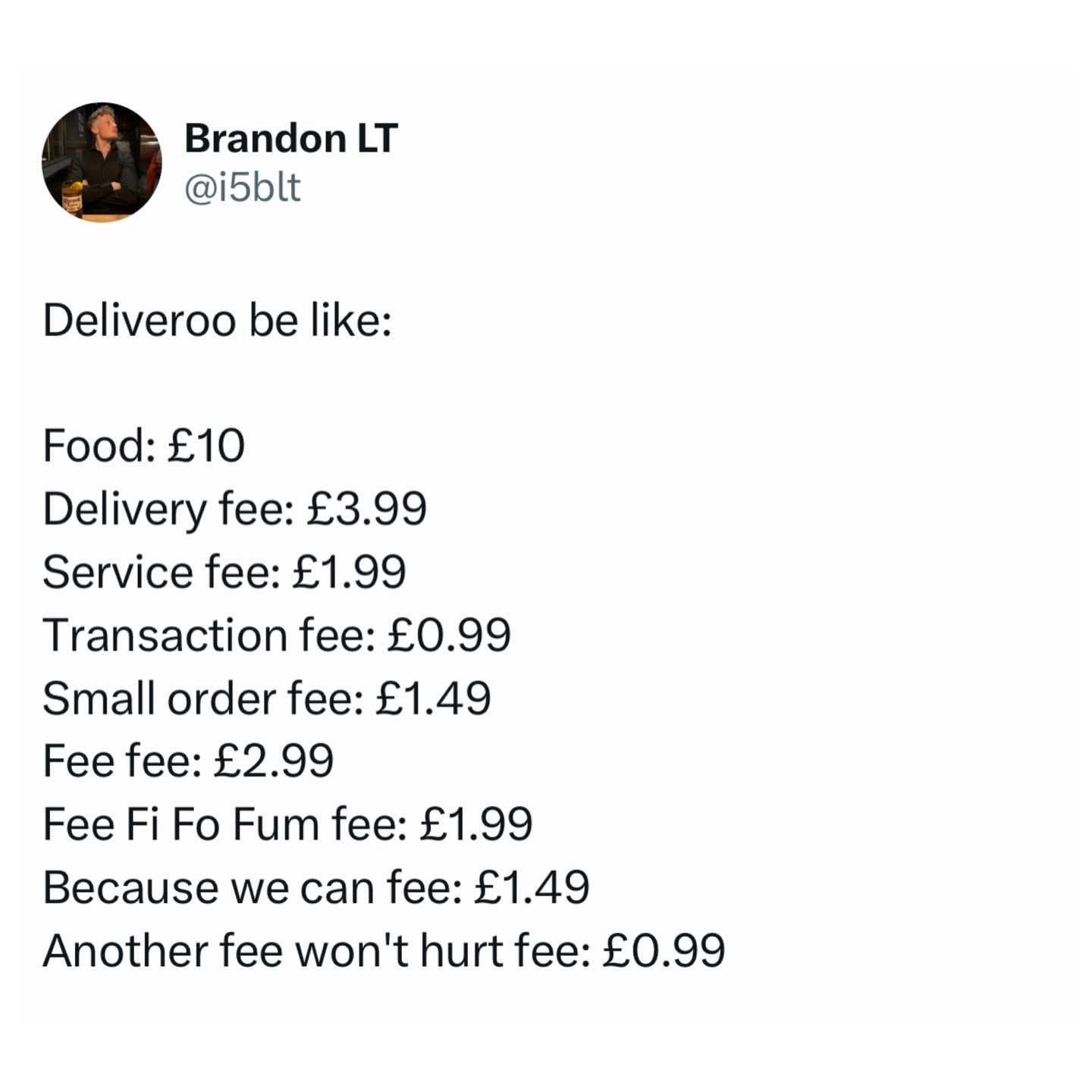Select the "Fee fee" label
Screen dimensions: 1092x1092
coord(123,761)
